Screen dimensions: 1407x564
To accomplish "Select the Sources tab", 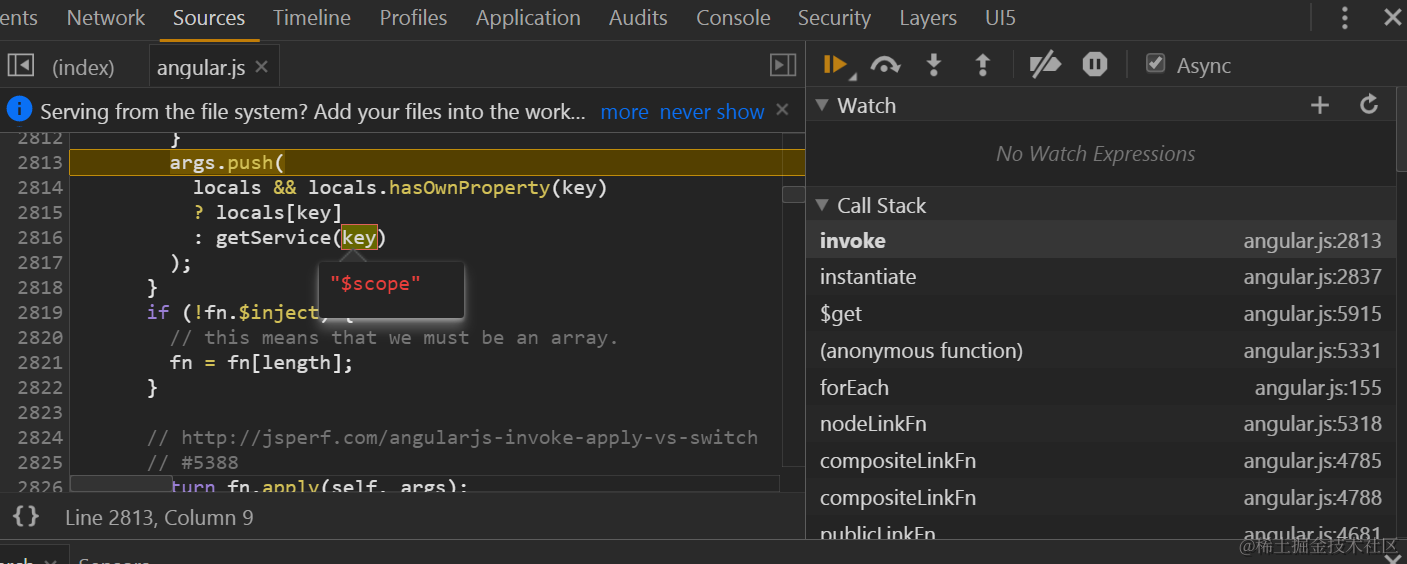I will pyautogui.click(x=209, y=18).
